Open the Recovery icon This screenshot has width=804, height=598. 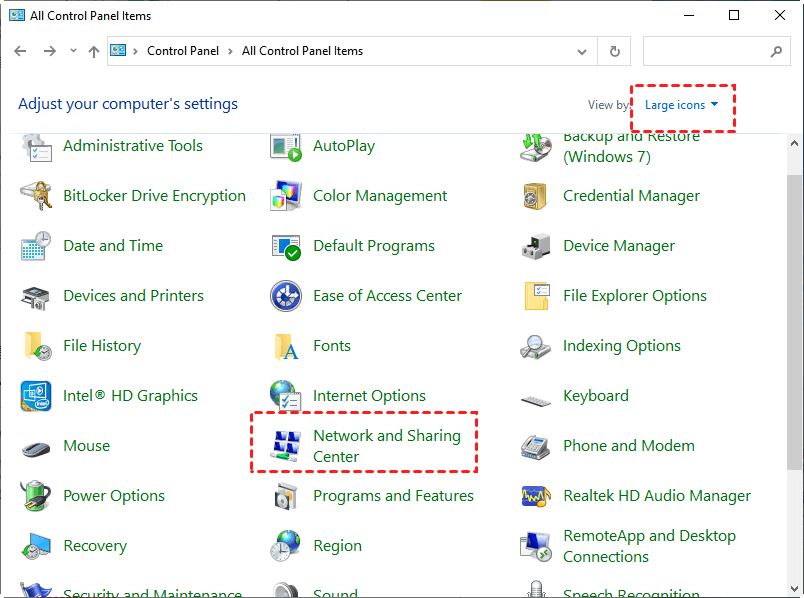(36, 547)
